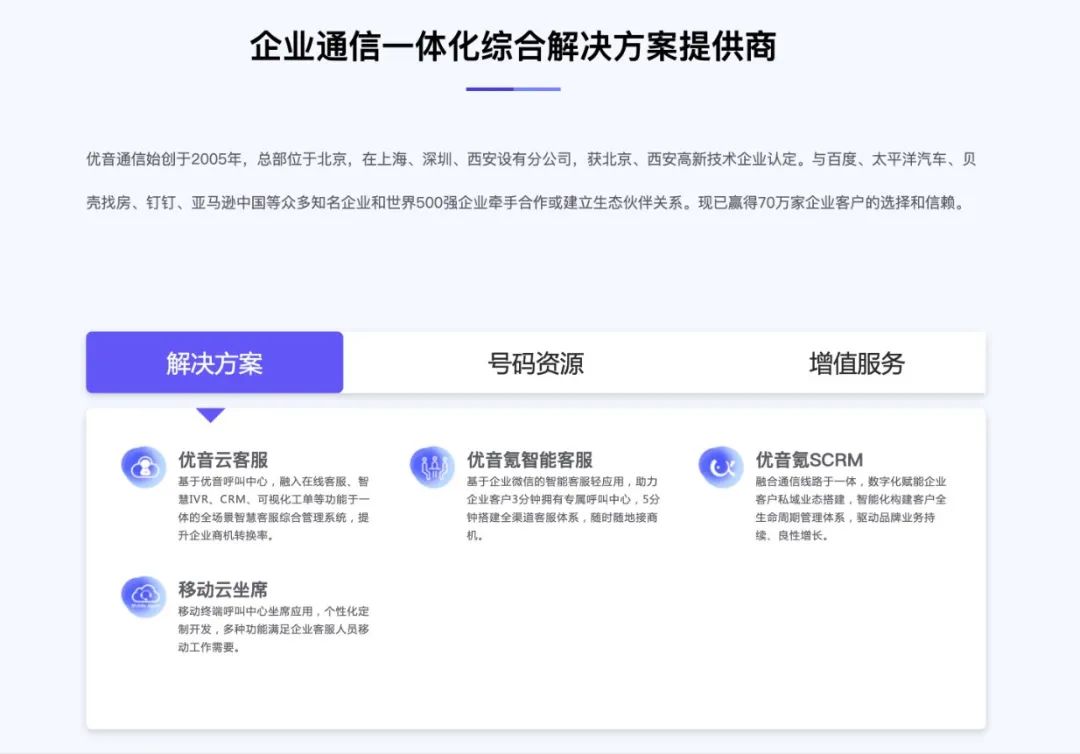Click the text line 壳找房、钉钉、亚马逊中国
This screenshot has height=754, width=1080.
coord(527,202)
